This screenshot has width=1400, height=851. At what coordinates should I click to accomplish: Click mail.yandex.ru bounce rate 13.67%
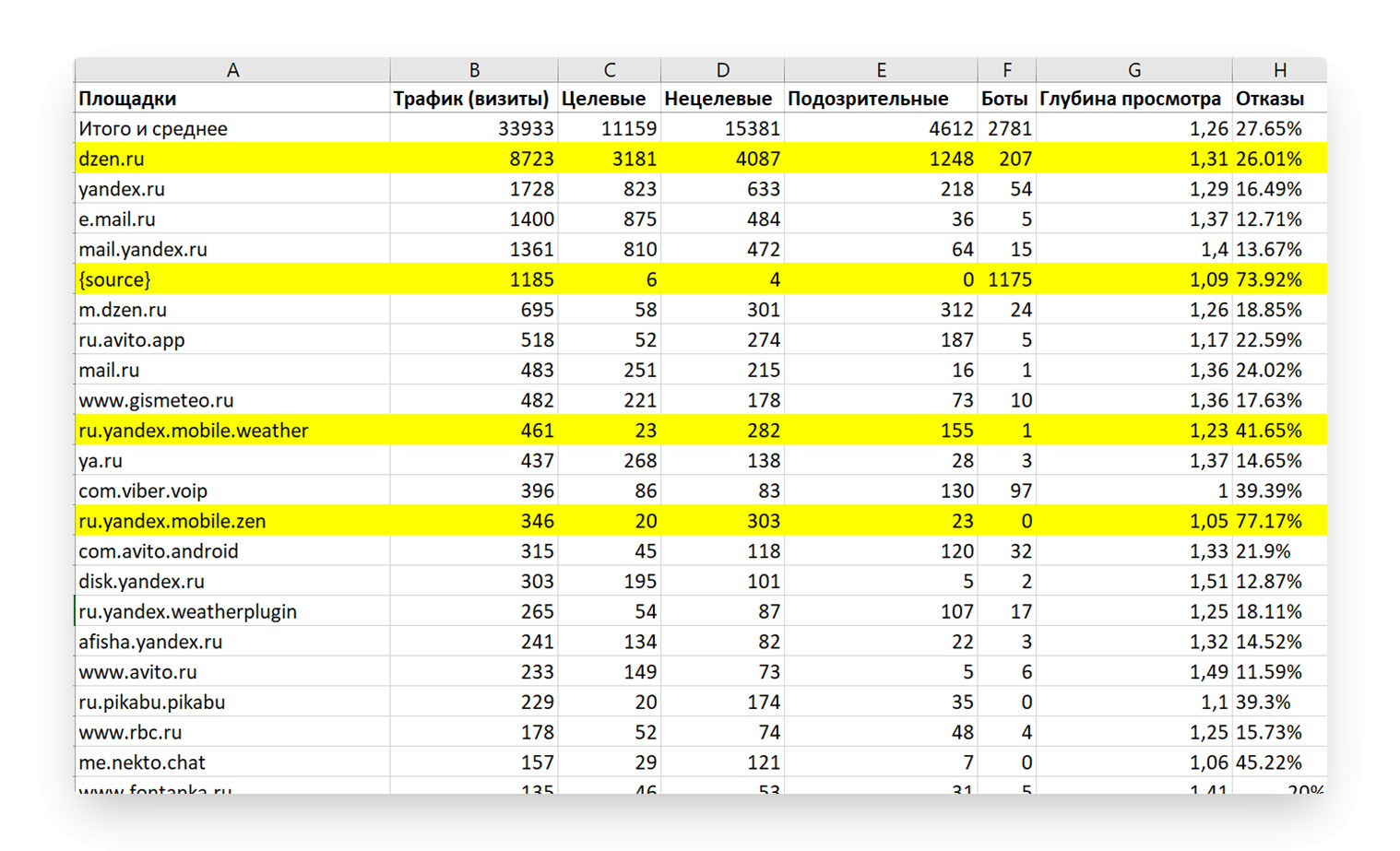point(1280,249)
